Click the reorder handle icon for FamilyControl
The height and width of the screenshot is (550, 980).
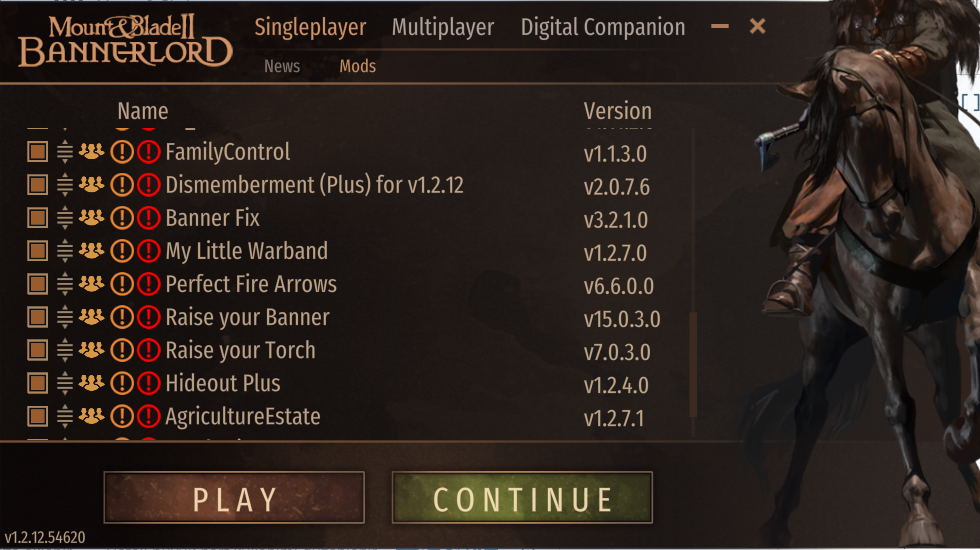coord(65,152)
